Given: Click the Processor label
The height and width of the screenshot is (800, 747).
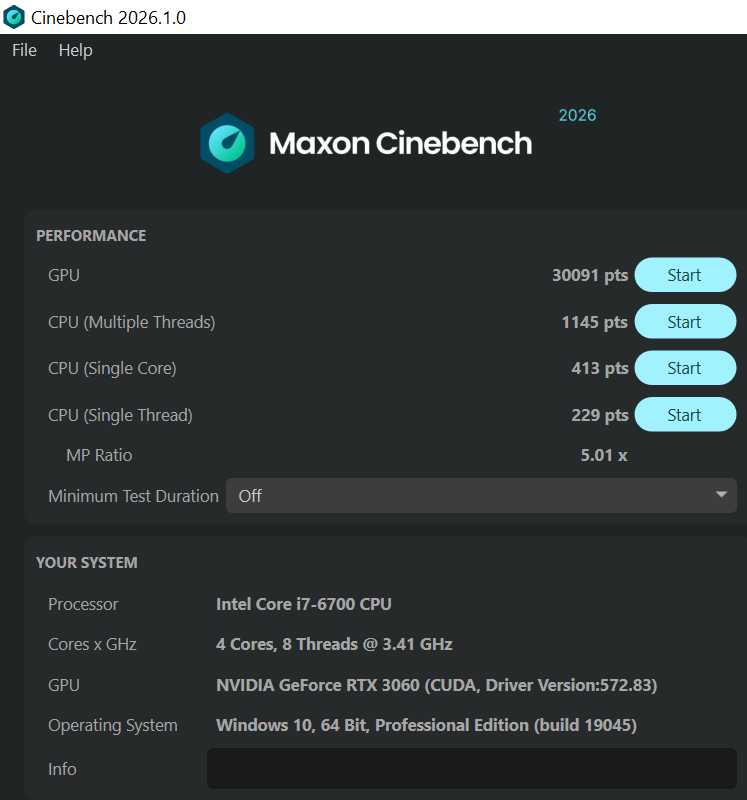Looking at the screenshot, I should pos(83,604).
